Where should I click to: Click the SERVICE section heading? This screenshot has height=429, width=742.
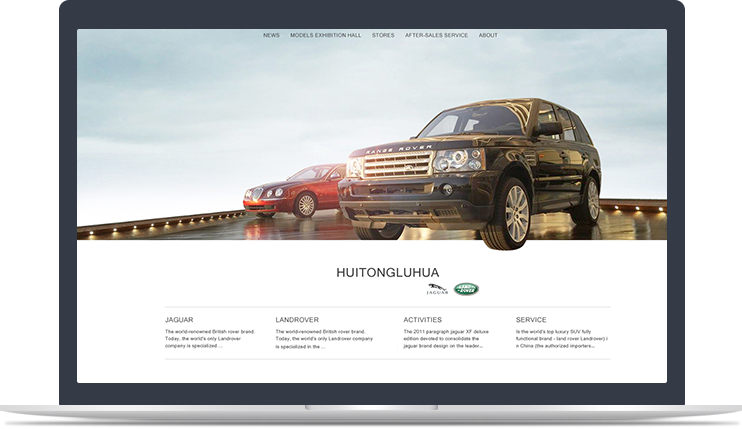pyautogui.click(x=531, y=320)
